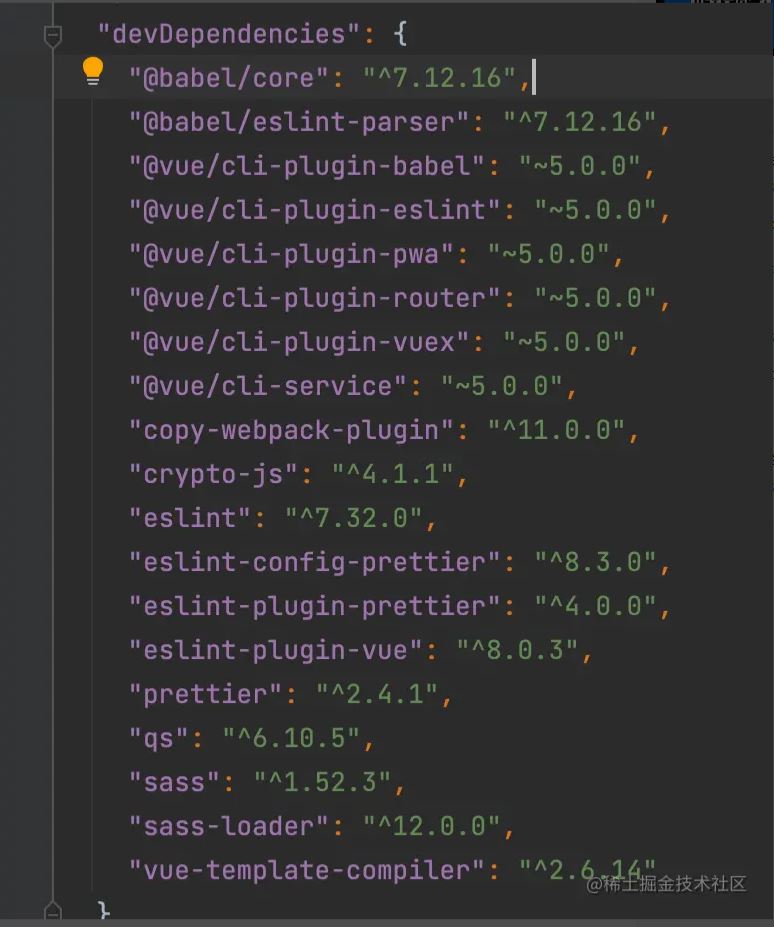This screenshot has height=927, width=774.
Task: Click the yellow intention light bulb icon
Action: (x=92, y=69)
